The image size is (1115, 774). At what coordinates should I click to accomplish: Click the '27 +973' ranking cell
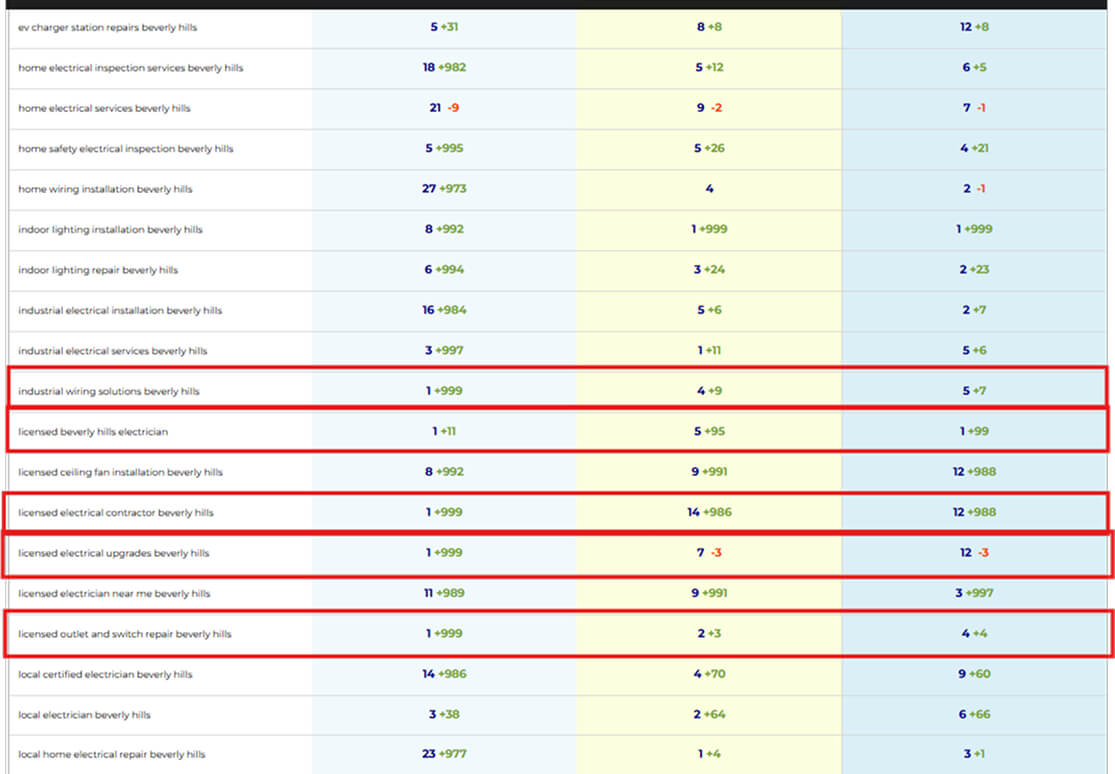(x=444, y=189)
